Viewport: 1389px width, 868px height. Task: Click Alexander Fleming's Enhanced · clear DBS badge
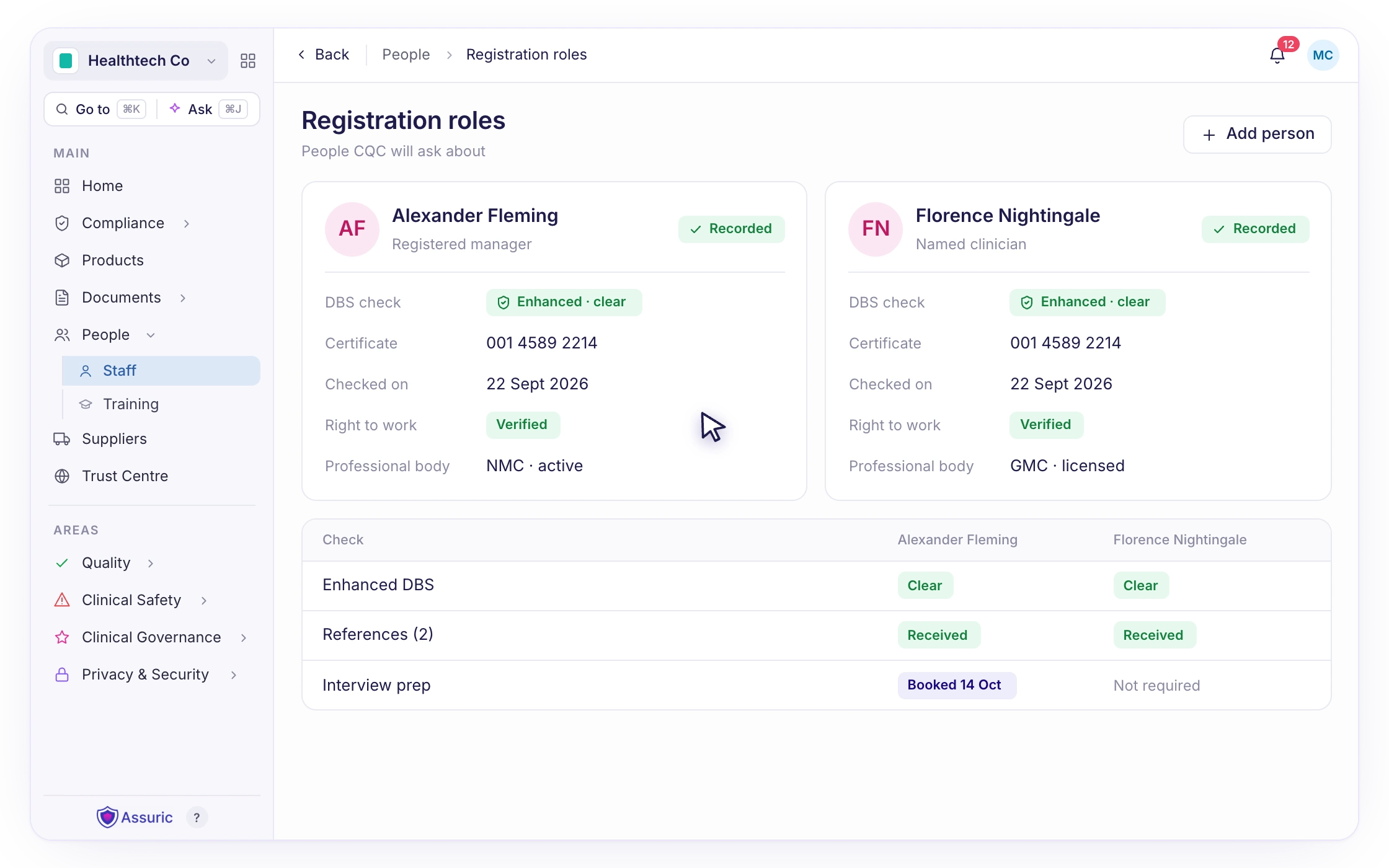click(564, 303)
